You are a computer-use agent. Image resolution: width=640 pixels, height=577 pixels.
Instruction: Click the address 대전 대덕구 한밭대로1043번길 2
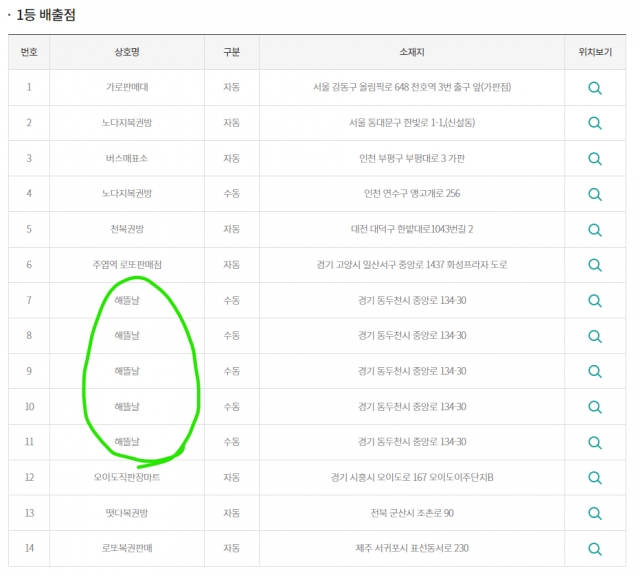(412, 229)
